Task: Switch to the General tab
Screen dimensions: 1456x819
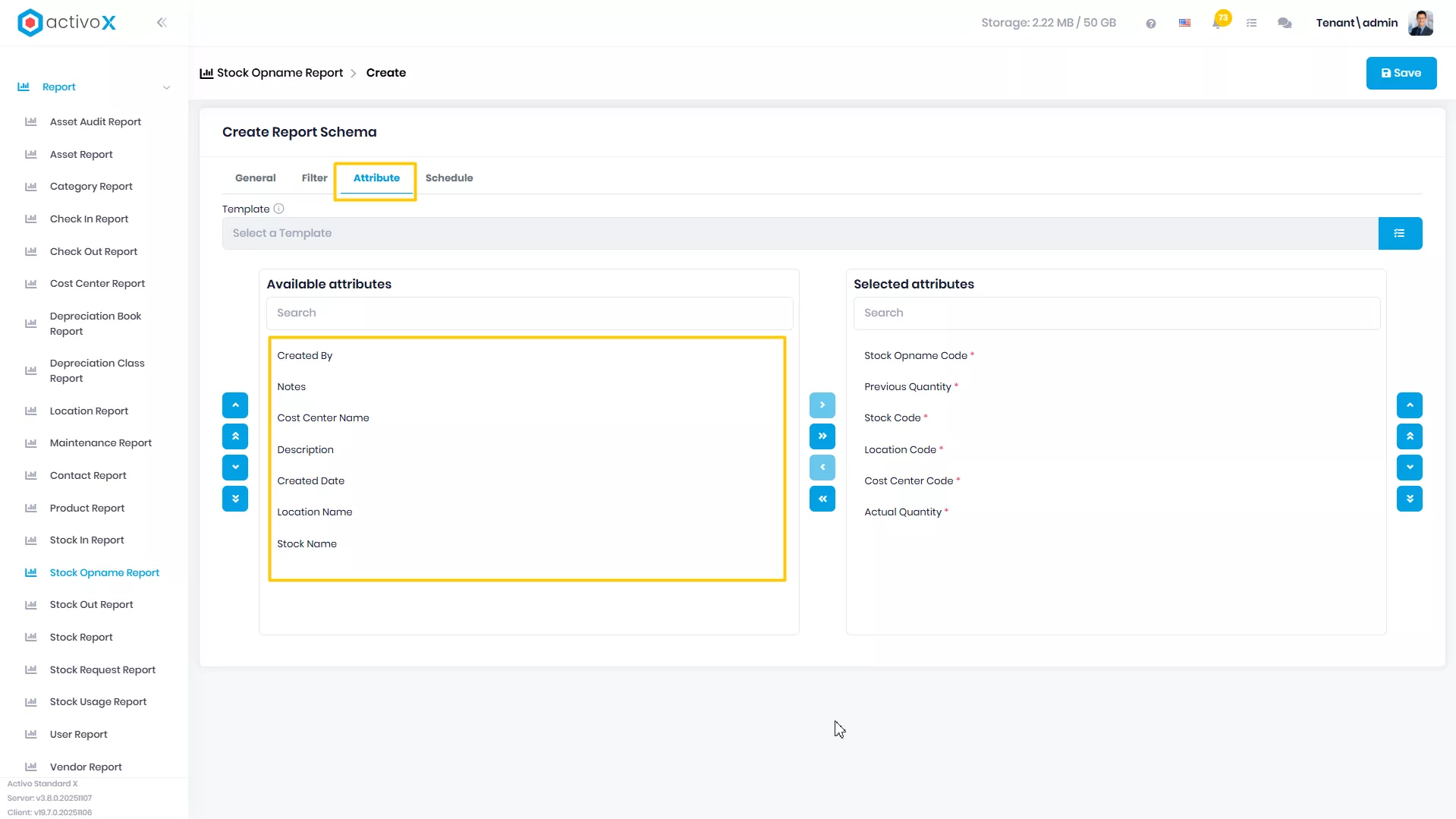Action: (x=255, y=178)
